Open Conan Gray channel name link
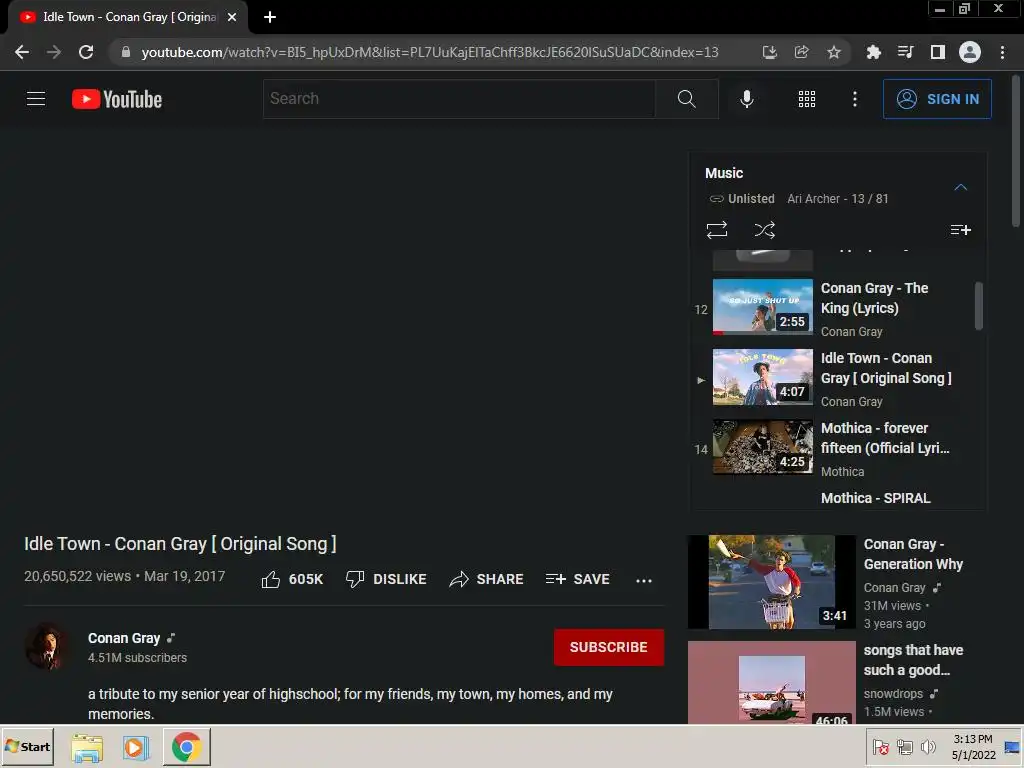The height and width of the screenshot is (768, 1024). (x=123, y=638)
